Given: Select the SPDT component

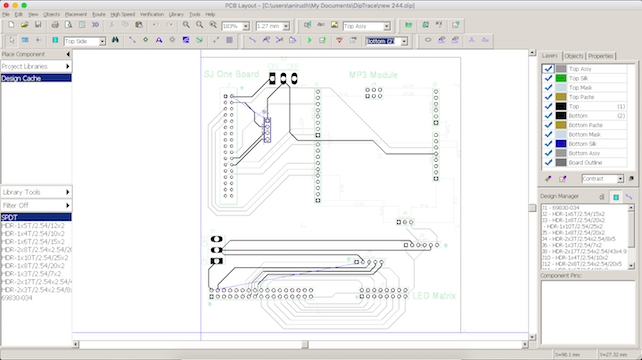Looking at the screenshot, I should 36,217.
